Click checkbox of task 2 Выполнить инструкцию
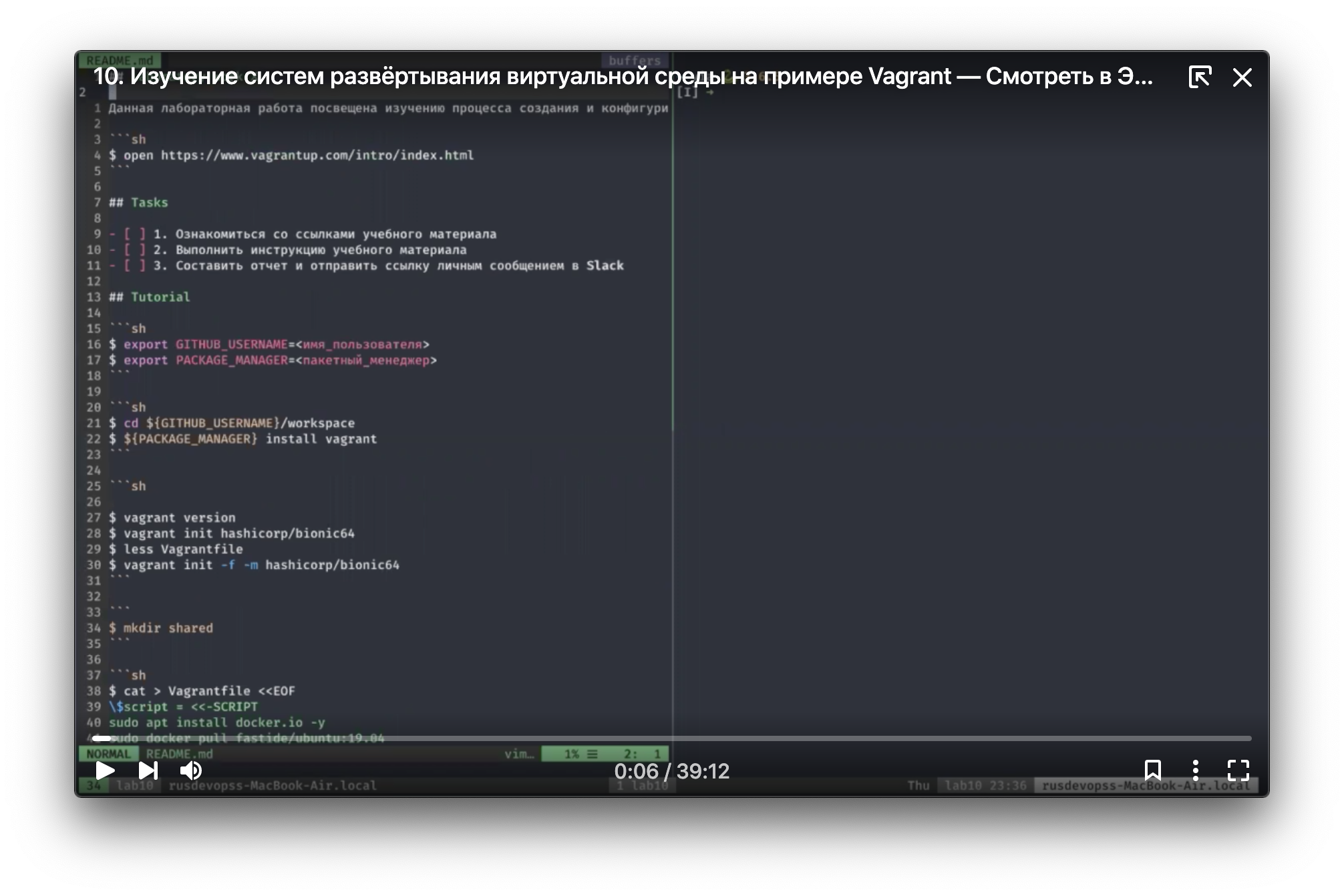This screenshot has width=1344, height=896. pos(134,250)
